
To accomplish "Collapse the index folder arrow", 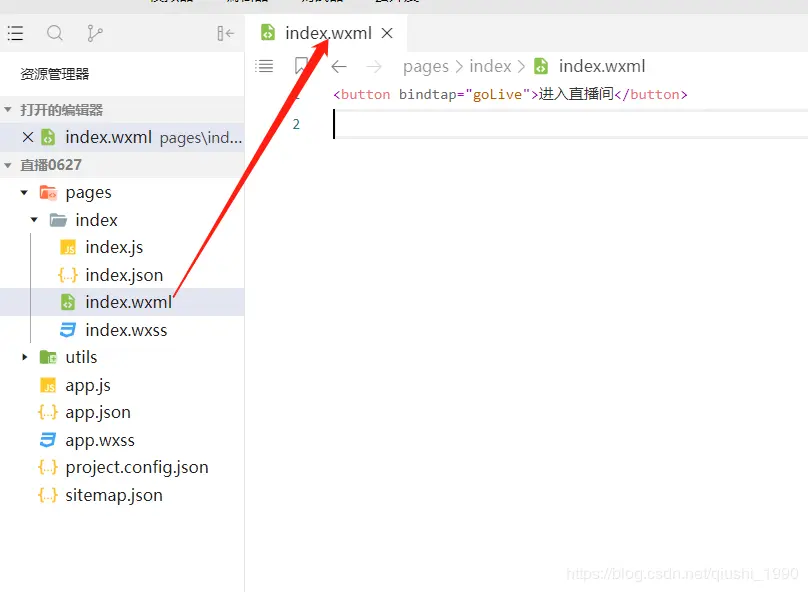I will point(34,220).
